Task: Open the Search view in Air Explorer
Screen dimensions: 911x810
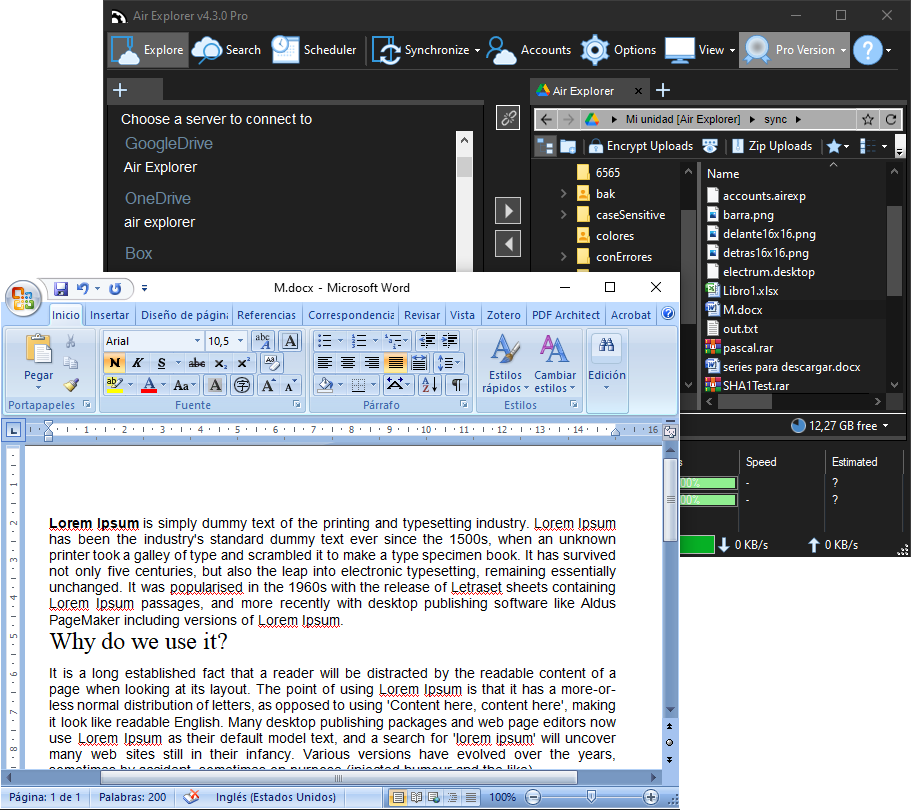Action: pyautogui.click(x=227, y=50)
